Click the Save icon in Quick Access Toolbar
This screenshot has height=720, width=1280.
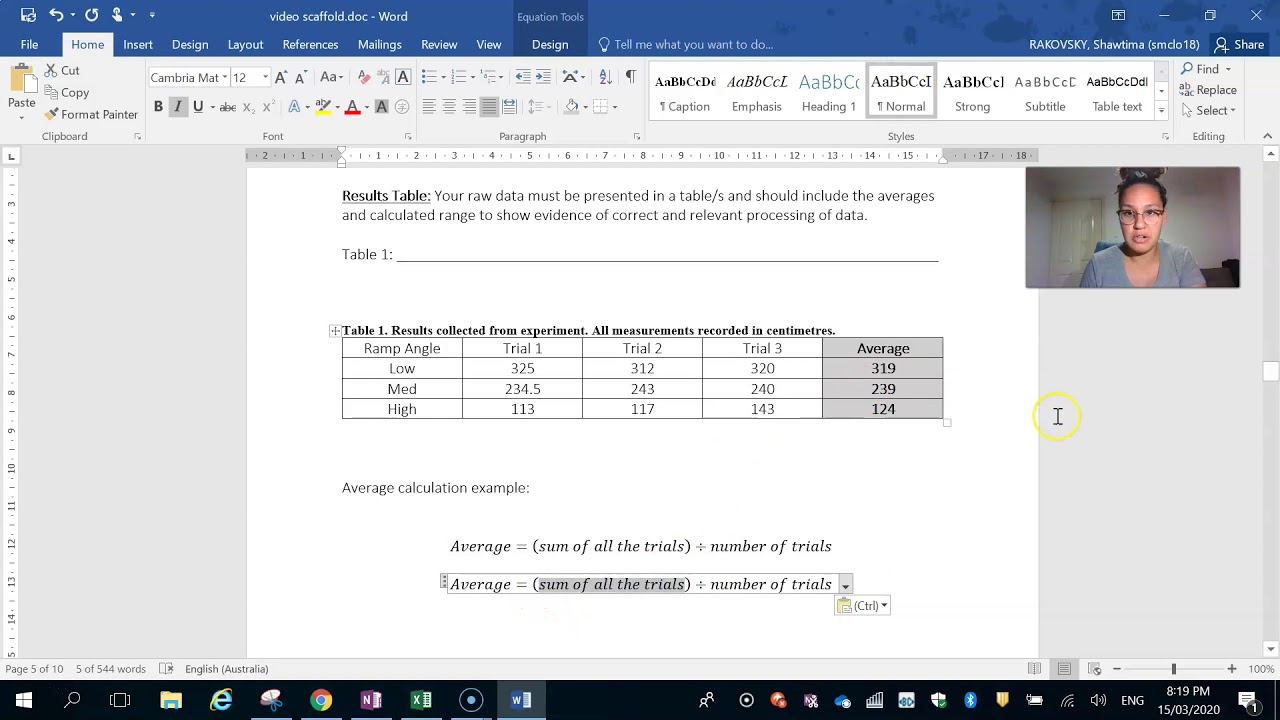coord(28,15)
